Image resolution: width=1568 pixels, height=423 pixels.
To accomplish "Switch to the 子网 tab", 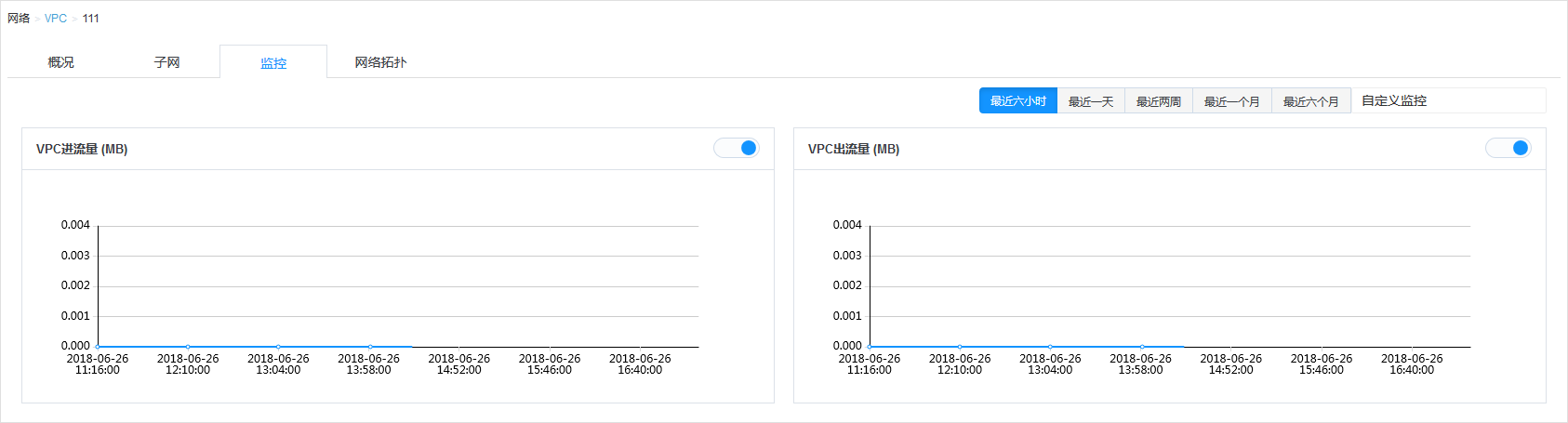I will click(x=166, y=62).
